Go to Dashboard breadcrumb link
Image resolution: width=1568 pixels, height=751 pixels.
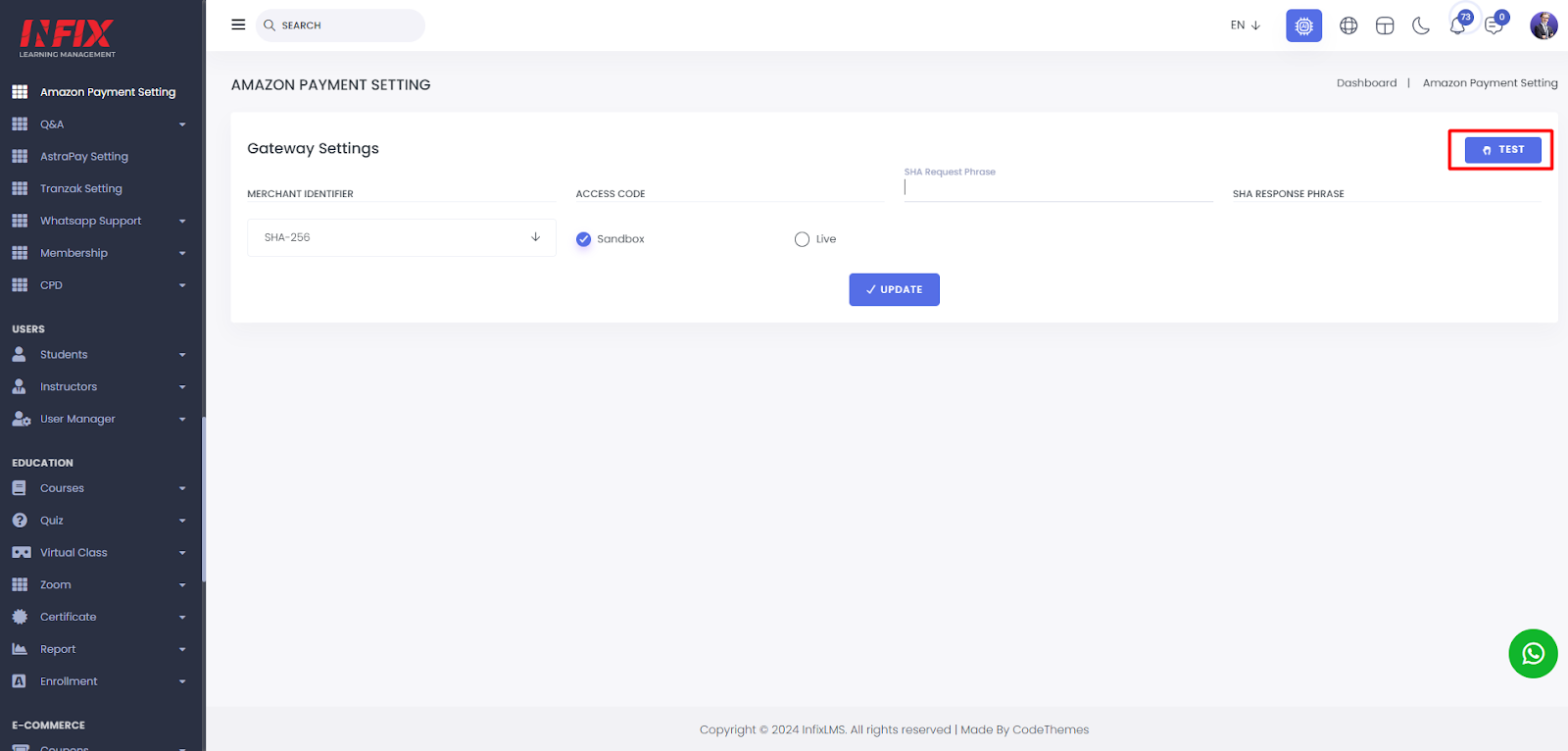(x=1366, y=83)
